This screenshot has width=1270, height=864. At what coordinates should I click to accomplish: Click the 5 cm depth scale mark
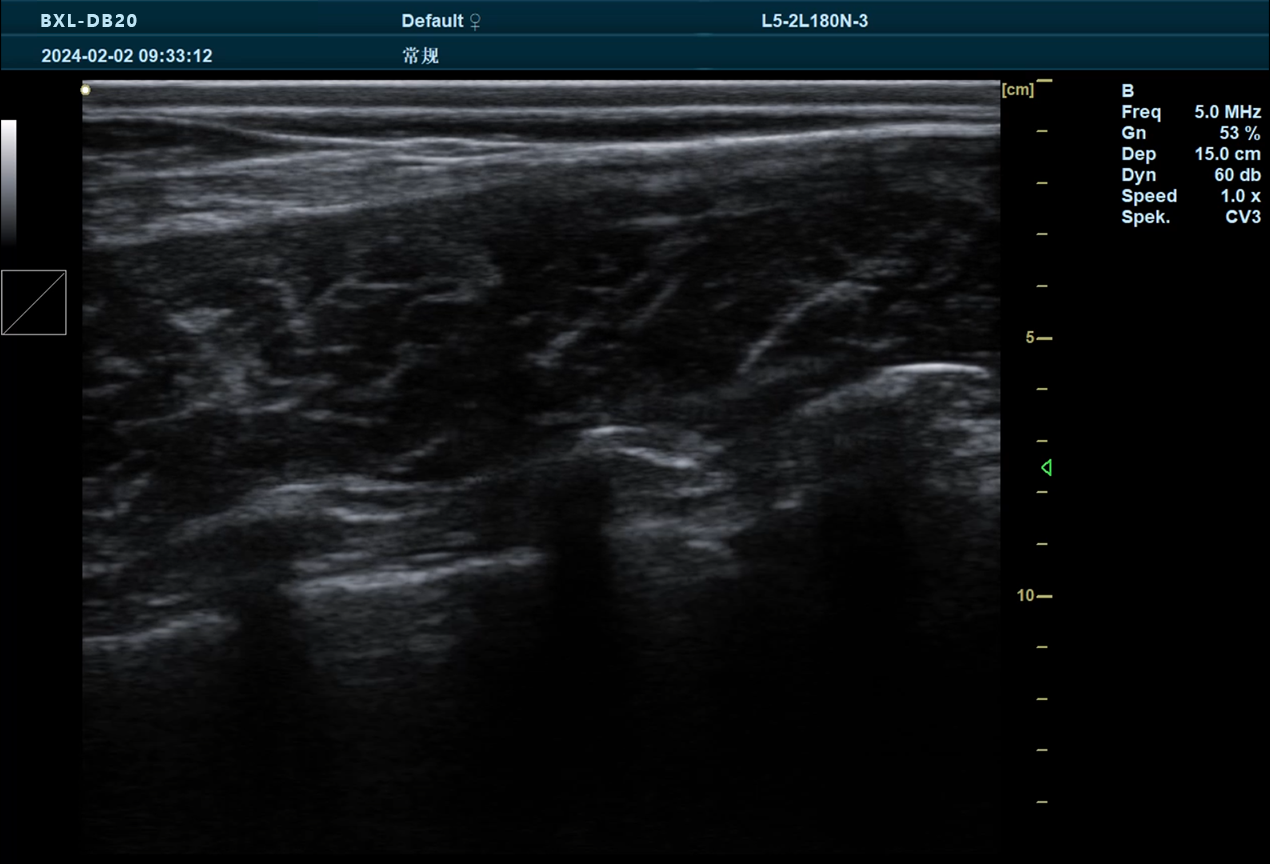pos(1036,338)
